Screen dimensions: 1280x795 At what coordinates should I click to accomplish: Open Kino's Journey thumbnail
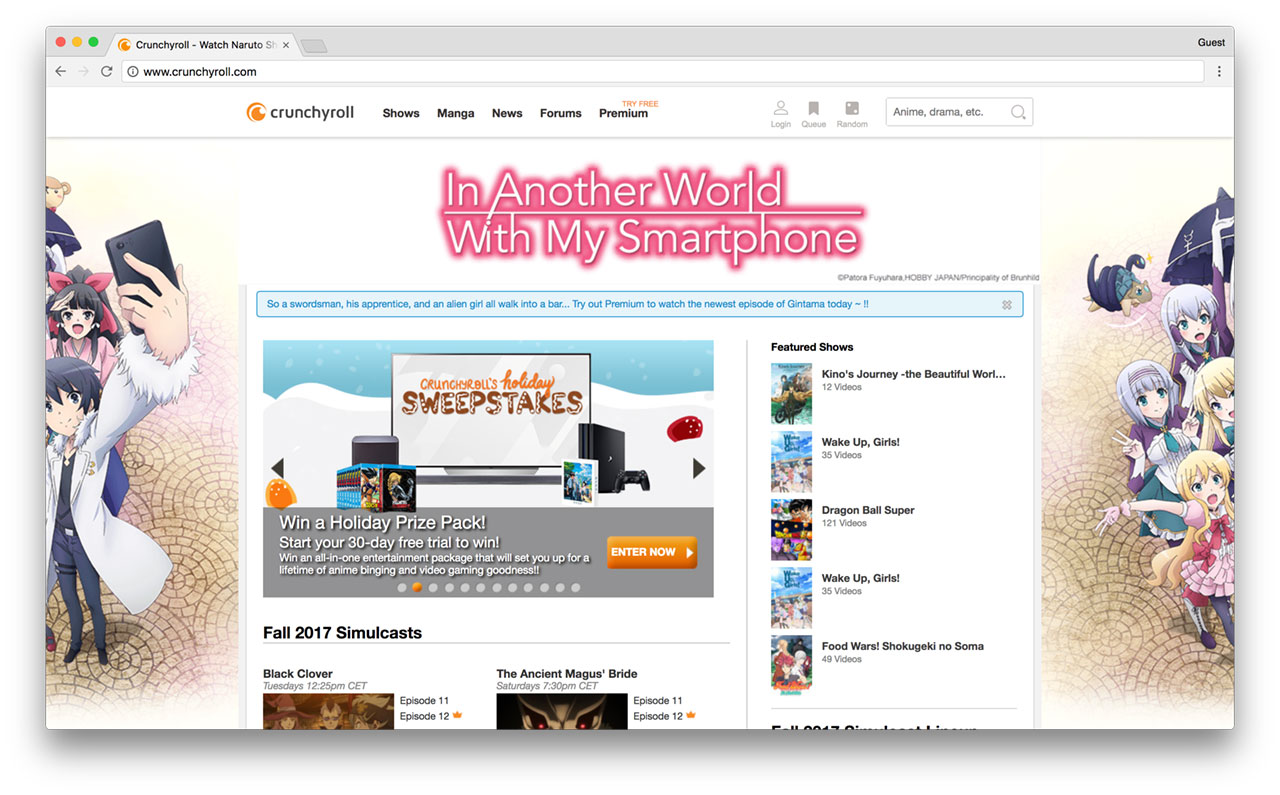791,393
